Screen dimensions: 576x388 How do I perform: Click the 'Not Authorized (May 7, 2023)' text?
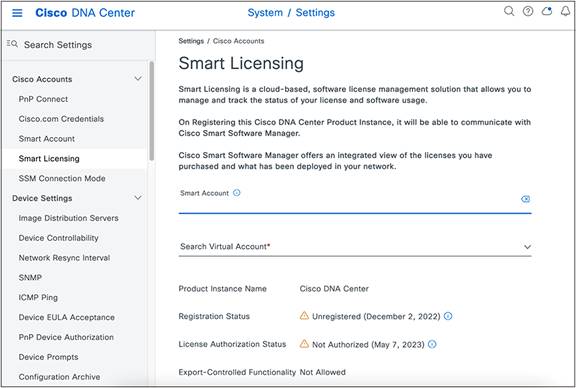coord(368,345)
